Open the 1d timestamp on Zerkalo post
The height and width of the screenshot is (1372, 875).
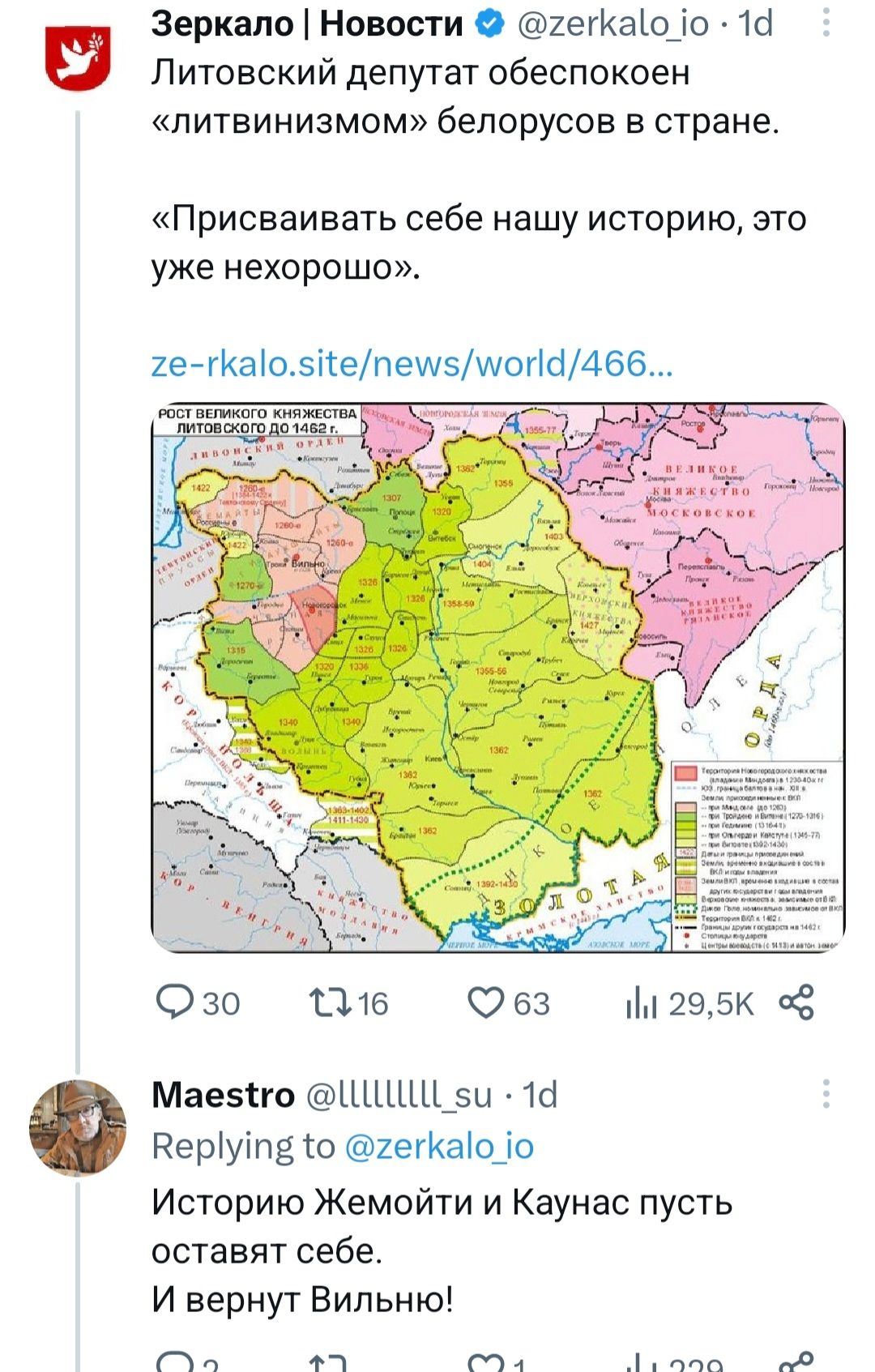tap(755, 24)
